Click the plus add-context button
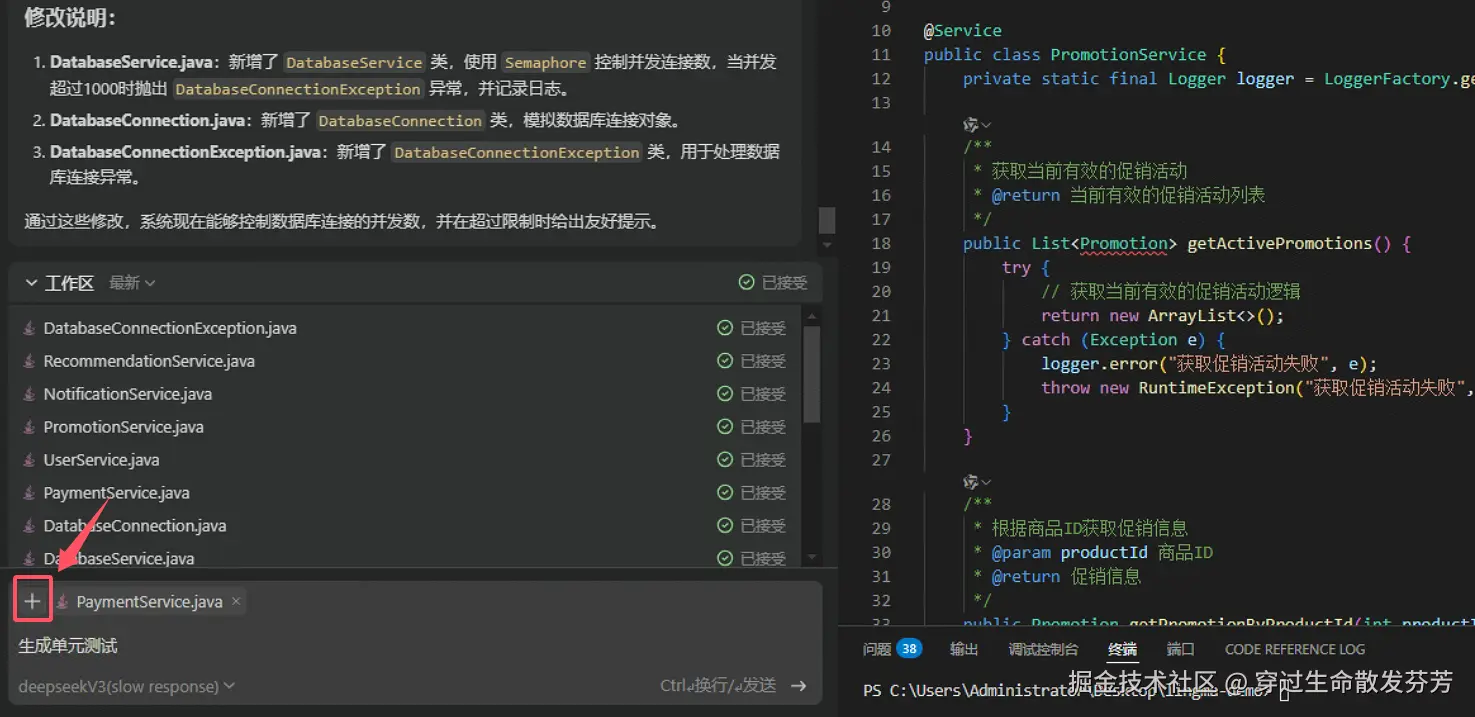The width and height of the screenshot is (1475, 717). tap(33, 601)
